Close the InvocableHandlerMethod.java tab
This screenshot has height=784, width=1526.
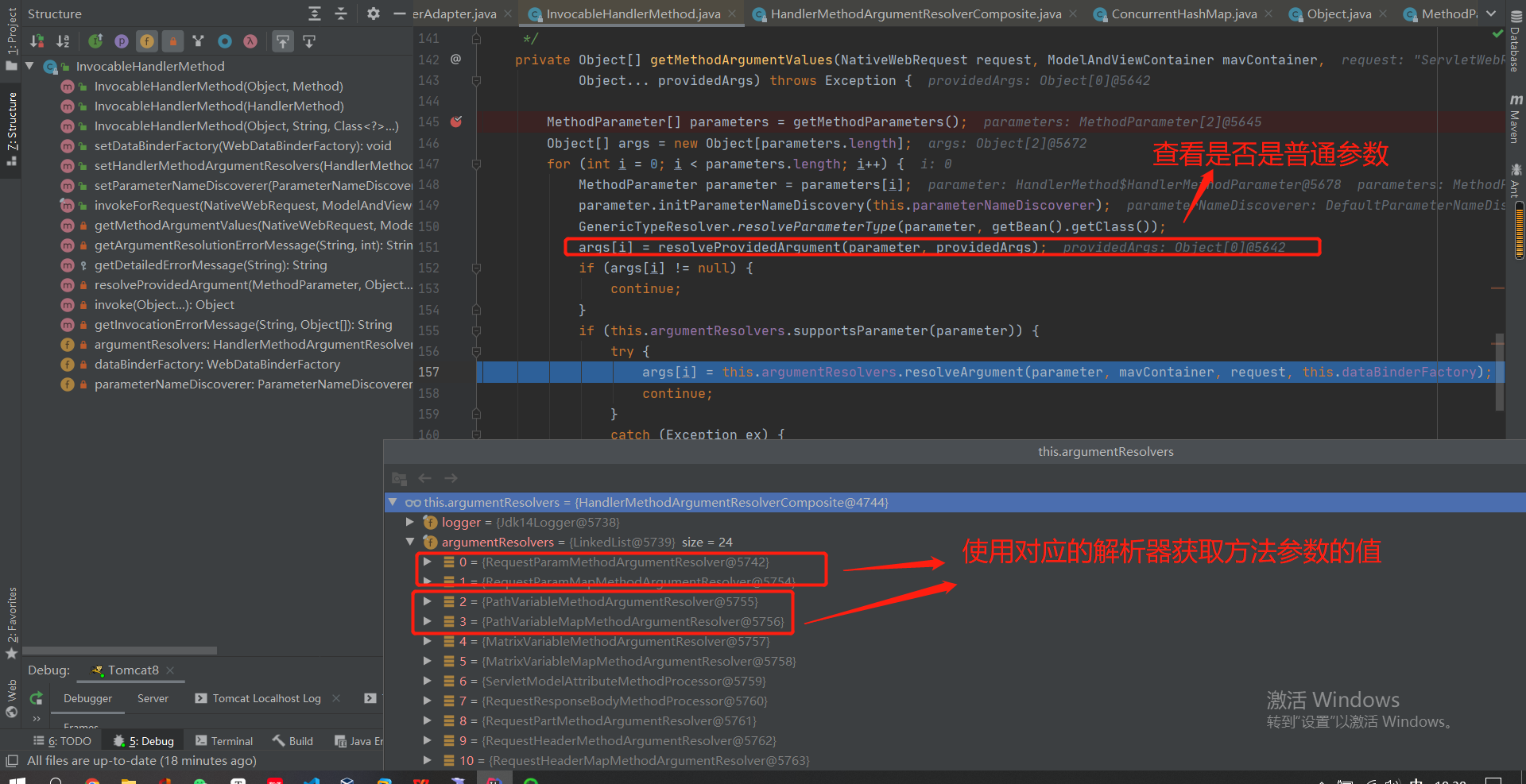(732, 14)
